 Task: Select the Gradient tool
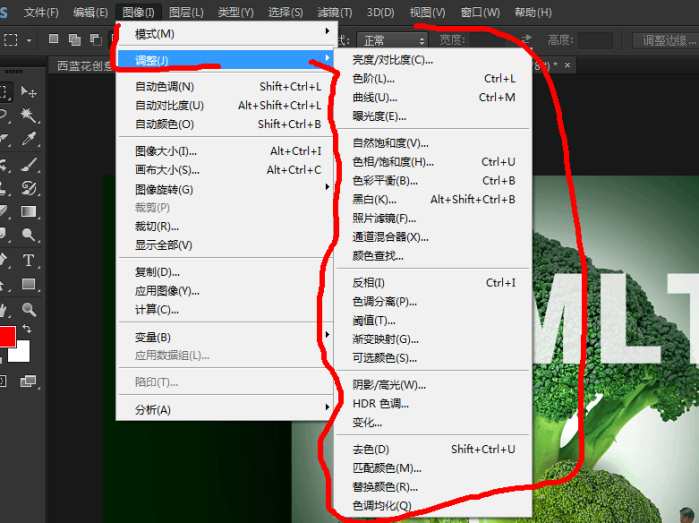29,211
